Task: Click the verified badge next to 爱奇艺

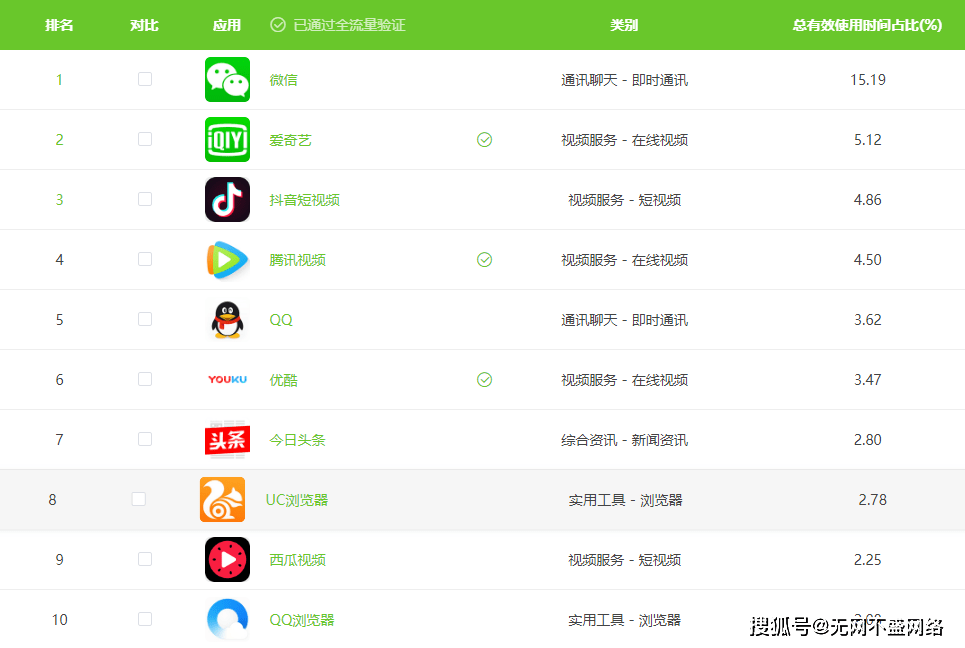Action: coord(484,139)
